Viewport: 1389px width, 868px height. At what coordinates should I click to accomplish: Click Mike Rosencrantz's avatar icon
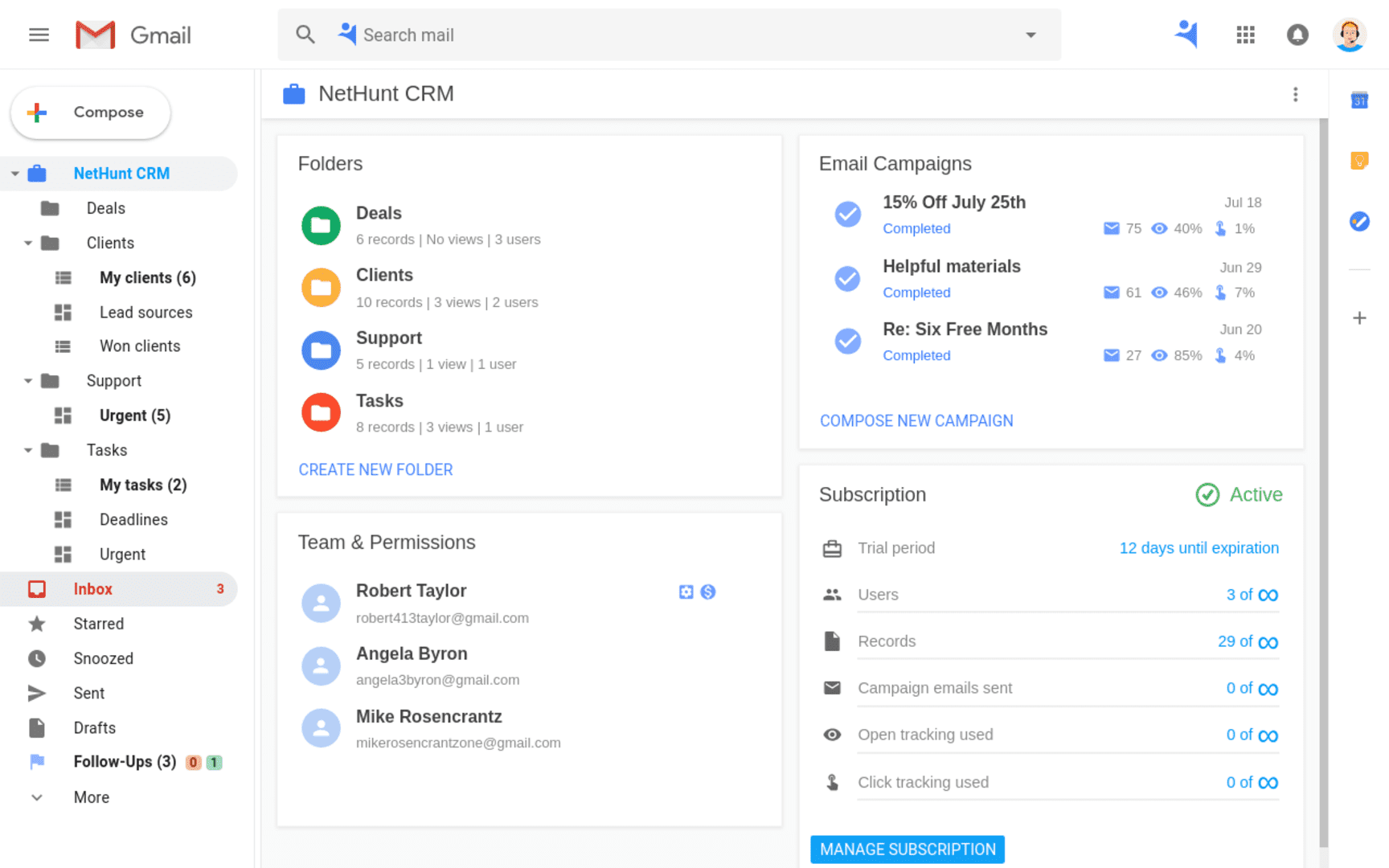pyautogui.click(x=321, y=728)
